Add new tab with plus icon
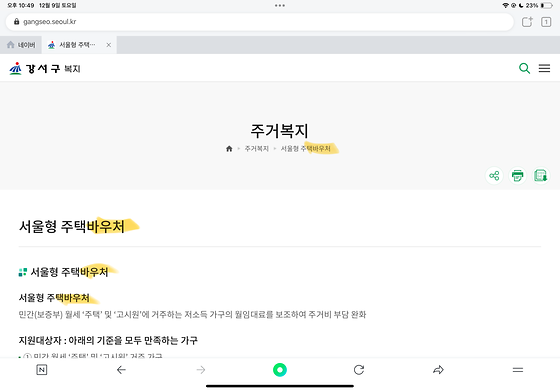The image size is (560, 391). pos(527,22)
